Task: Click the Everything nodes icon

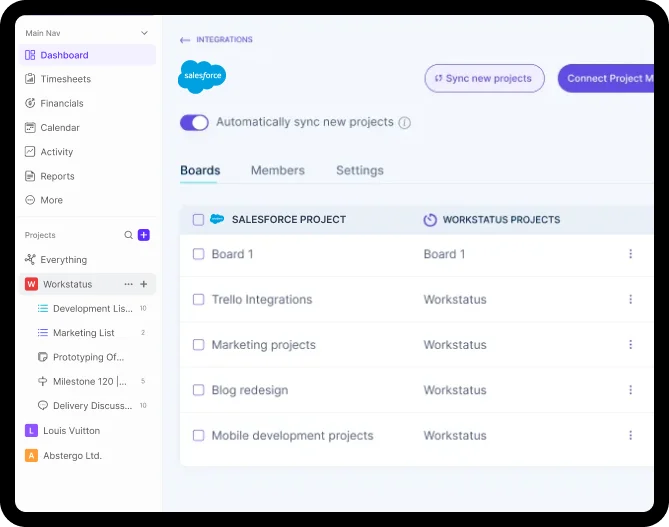Action: pos(30,259)
